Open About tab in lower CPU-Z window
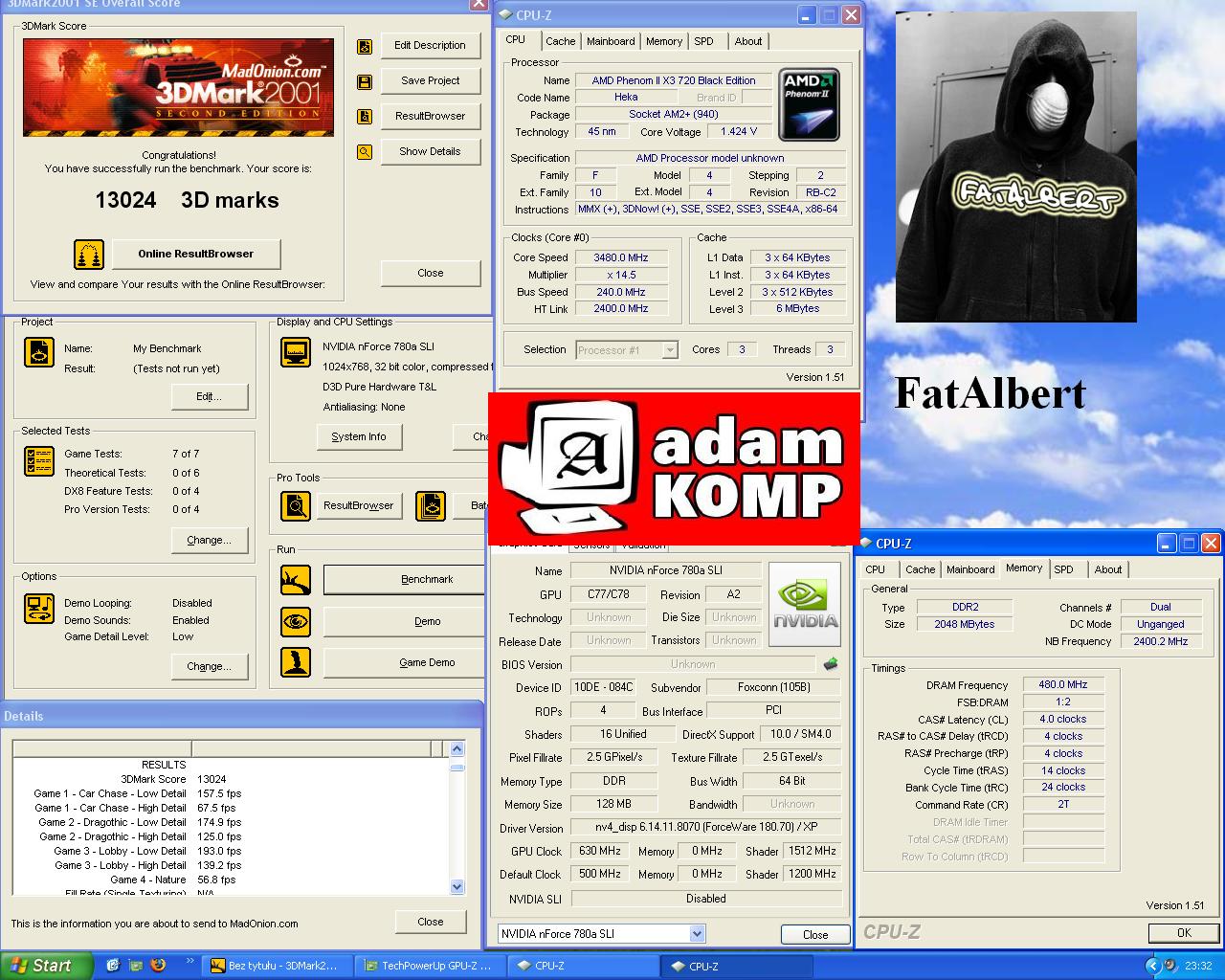The height and width of the screenshot is (980, 1225). pos(1108,569)
